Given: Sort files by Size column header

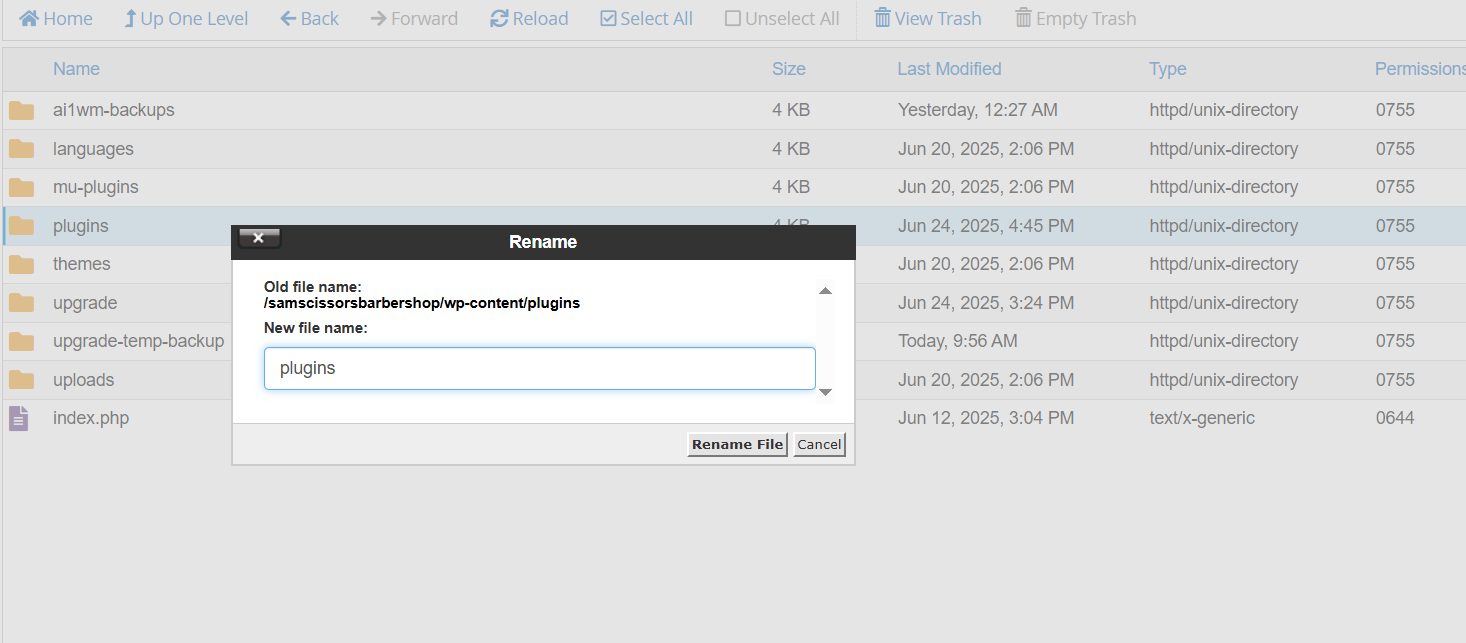Looking at the screenshot, I should (788, 69).
